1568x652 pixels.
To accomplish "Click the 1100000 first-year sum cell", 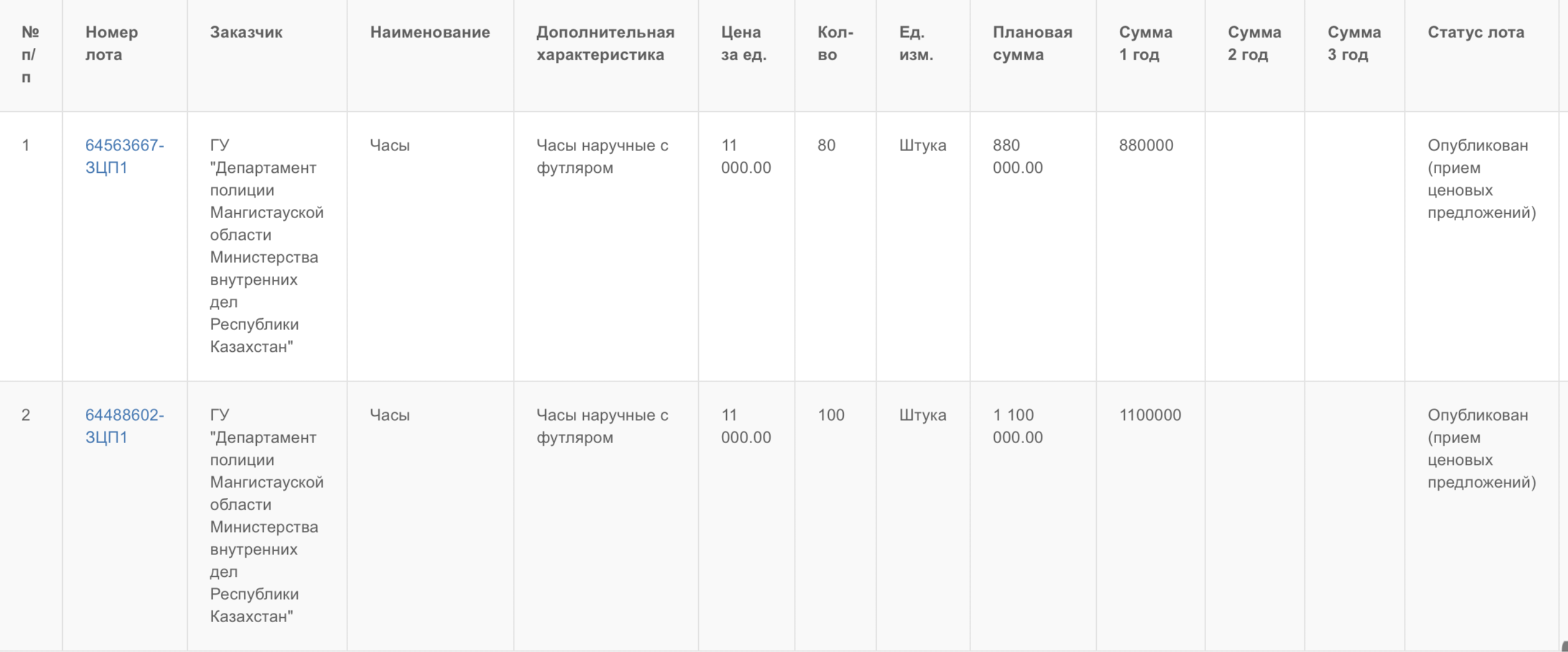I will pos(1150,415).
